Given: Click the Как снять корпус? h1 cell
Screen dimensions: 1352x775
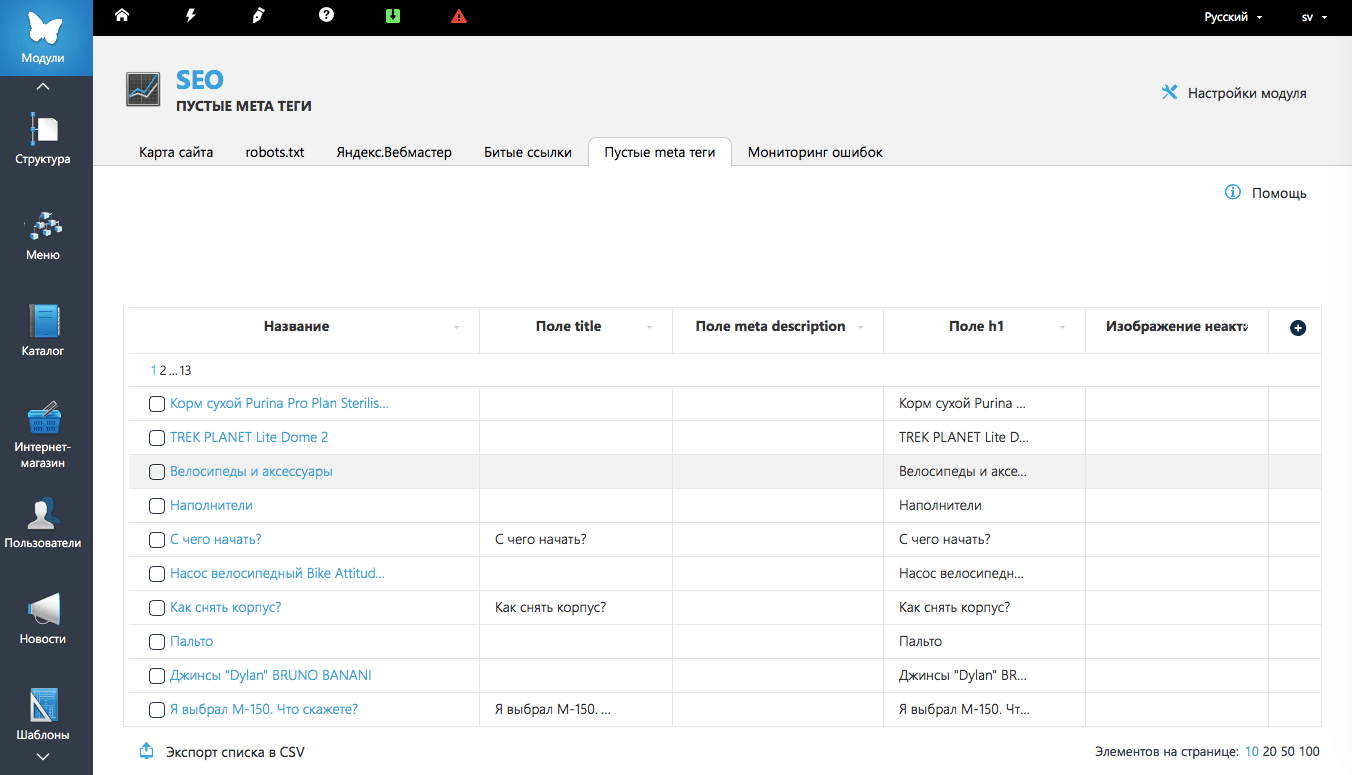Looking at the screenshot, I should point(985,608).
